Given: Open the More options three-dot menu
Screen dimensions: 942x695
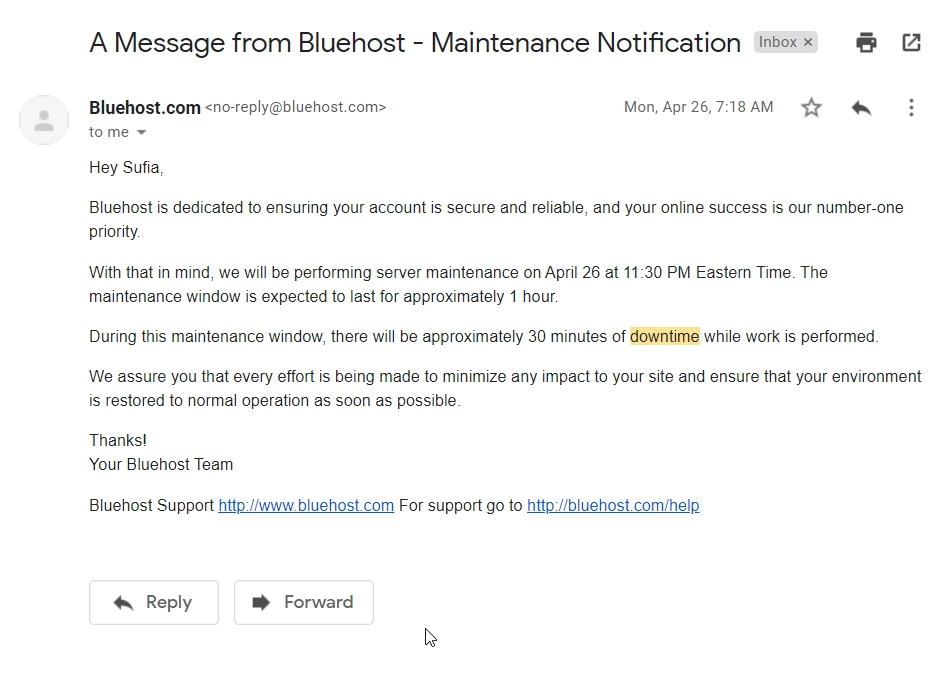Looking at the screenshot, I should click(x=911, y=108).
